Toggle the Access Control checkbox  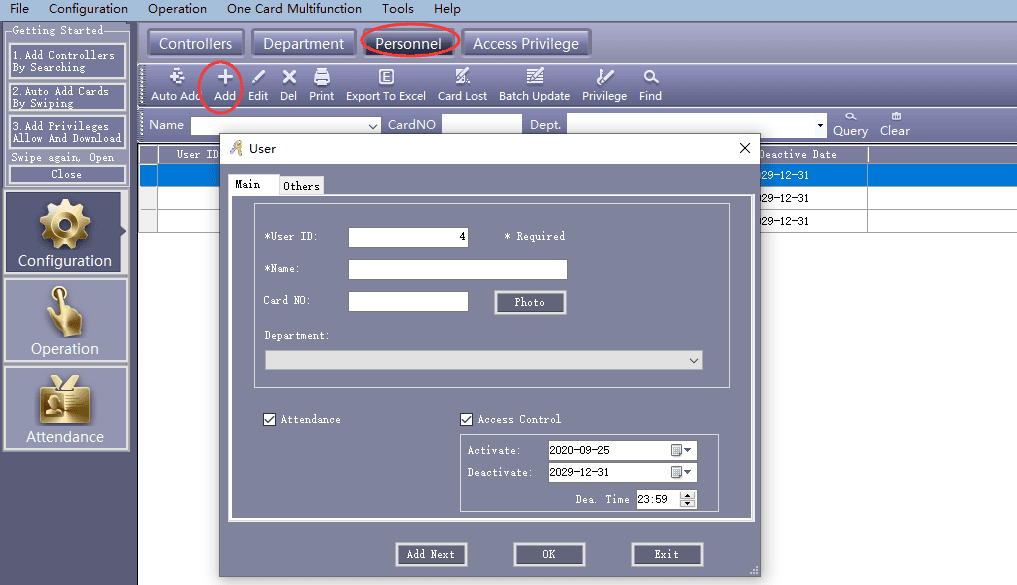click(466, 420)
